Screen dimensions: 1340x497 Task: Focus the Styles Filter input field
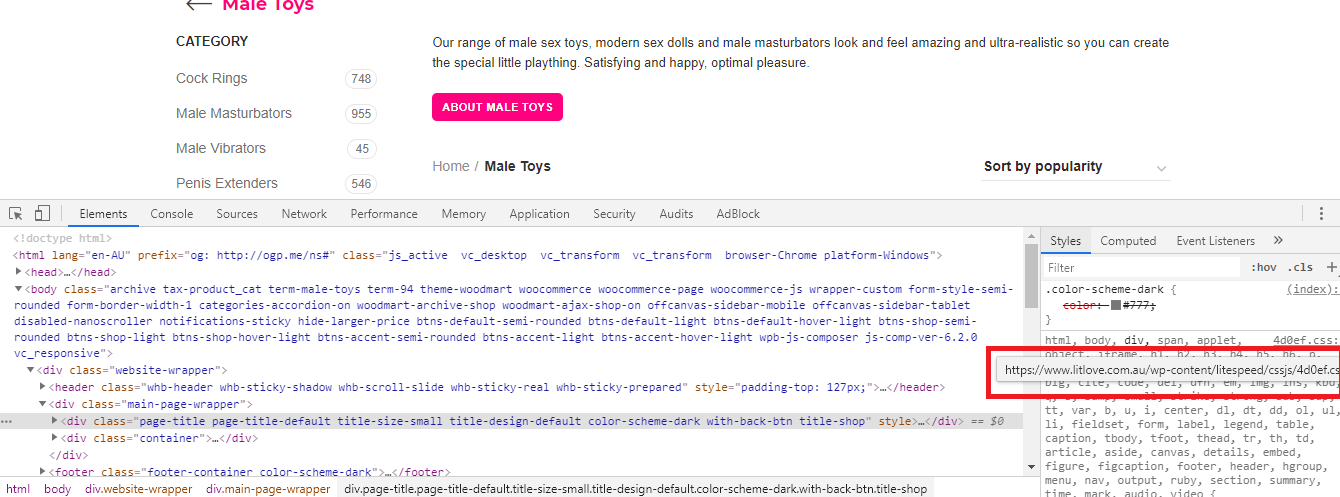click(1140, 267)
